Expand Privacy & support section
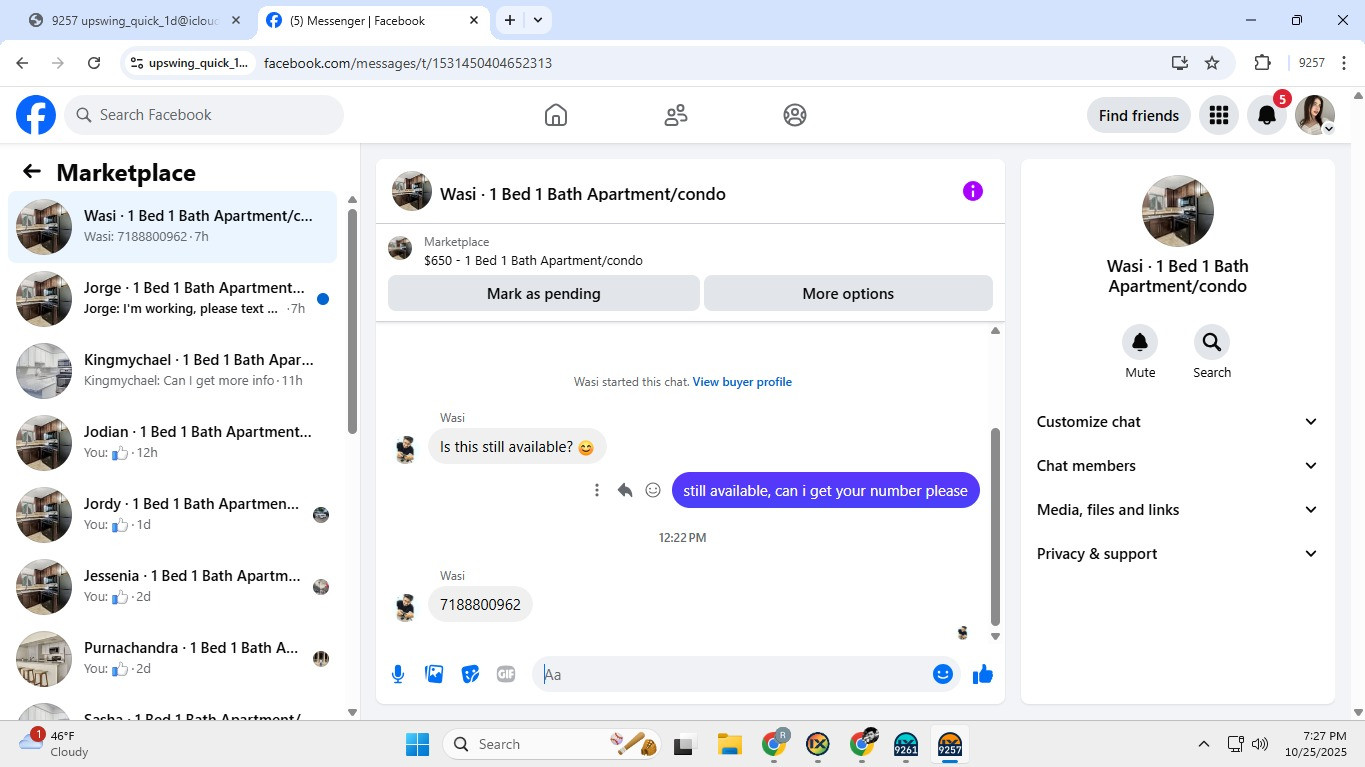1365x767 pixels. pos(1178,554)
